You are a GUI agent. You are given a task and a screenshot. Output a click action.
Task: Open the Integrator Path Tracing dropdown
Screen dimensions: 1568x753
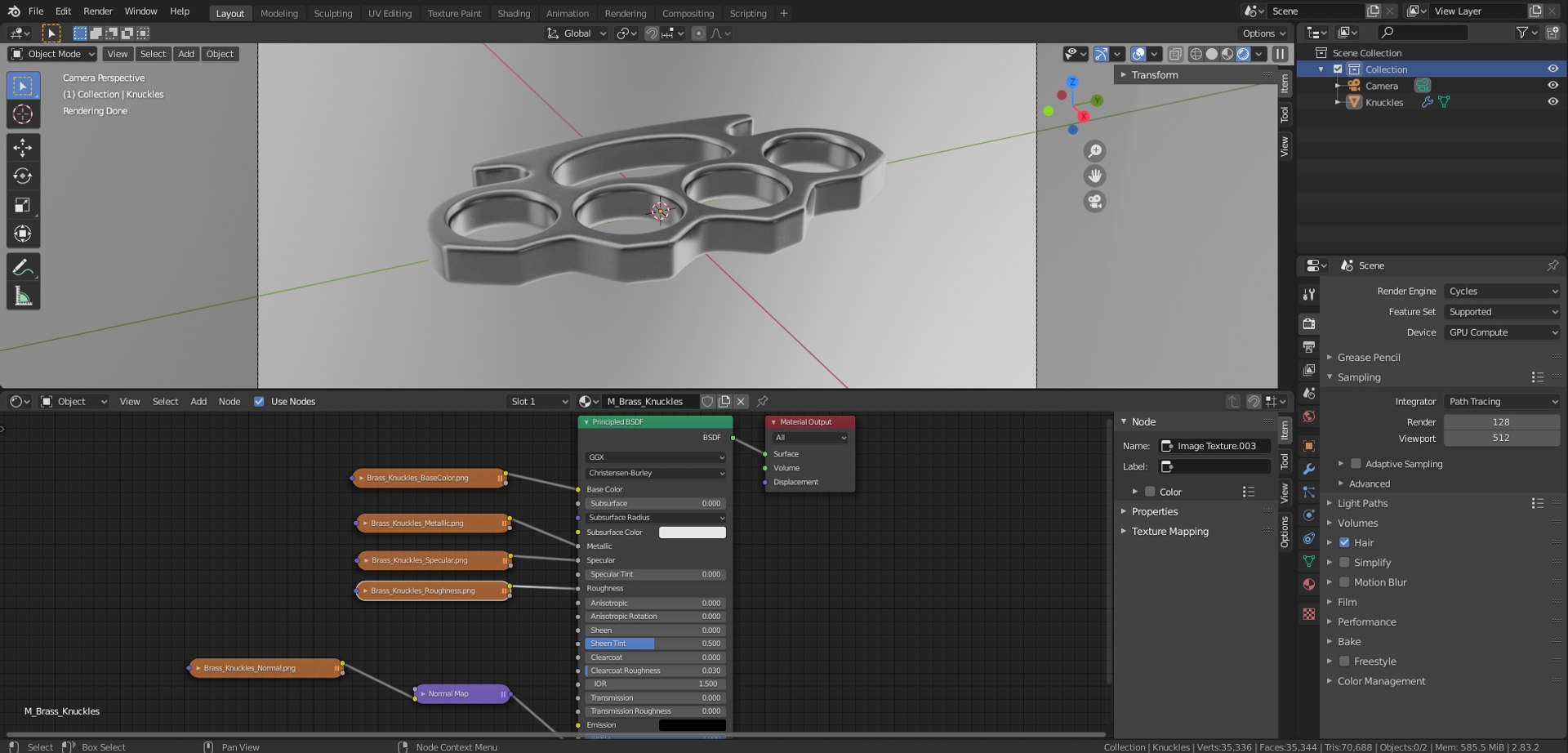coord(1502,402)
